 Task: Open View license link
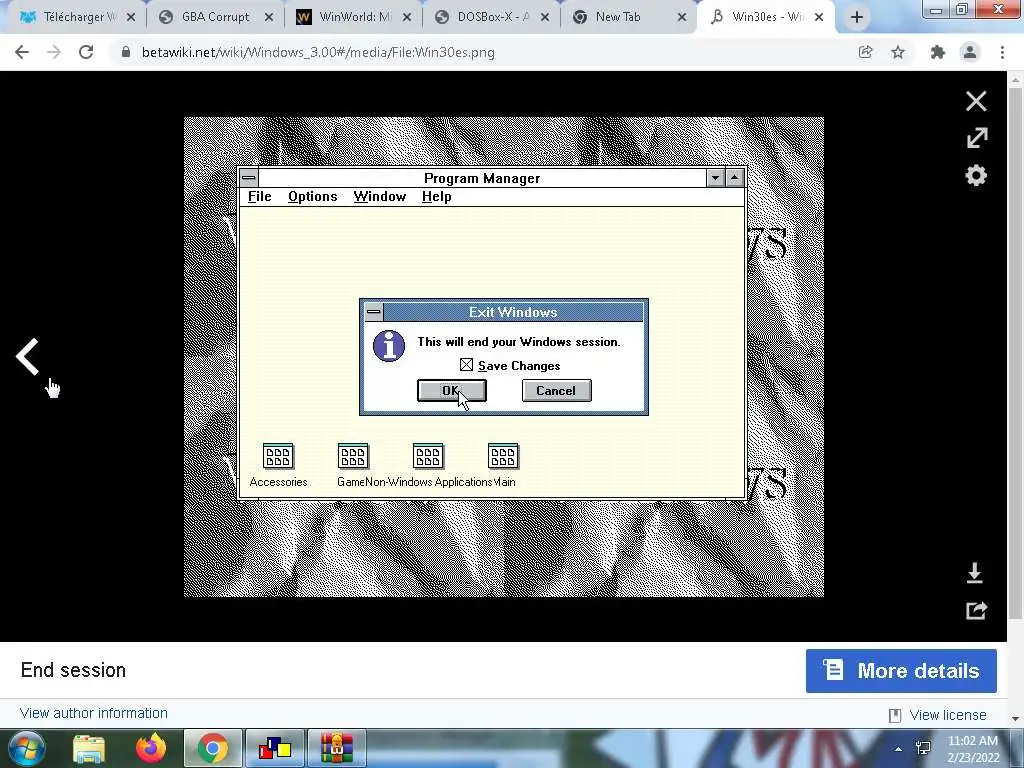click(x=948, y=715)
